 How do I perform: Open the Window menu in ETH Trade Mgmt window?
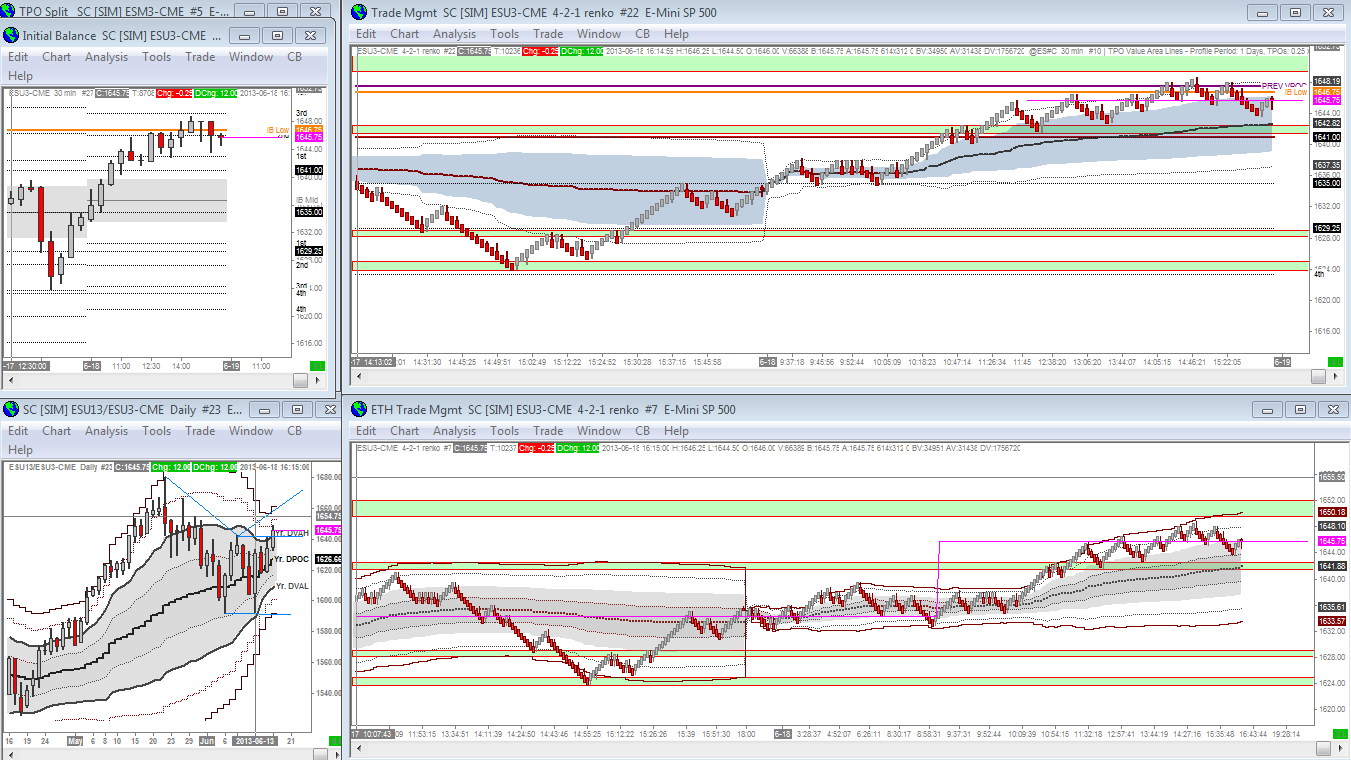[598, 431]
